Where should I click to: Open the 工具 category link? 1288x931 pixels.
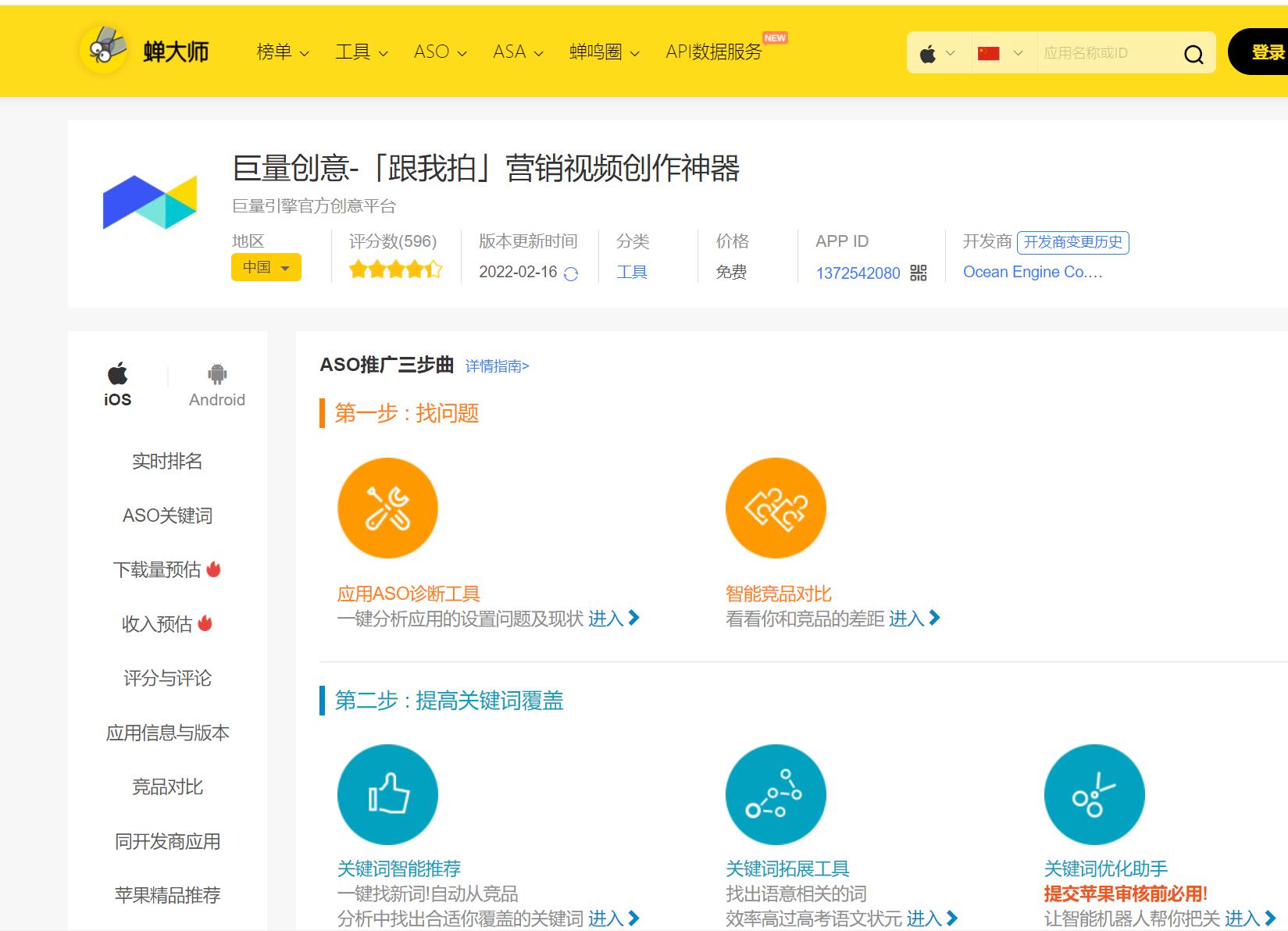click(x=632, y=272)
